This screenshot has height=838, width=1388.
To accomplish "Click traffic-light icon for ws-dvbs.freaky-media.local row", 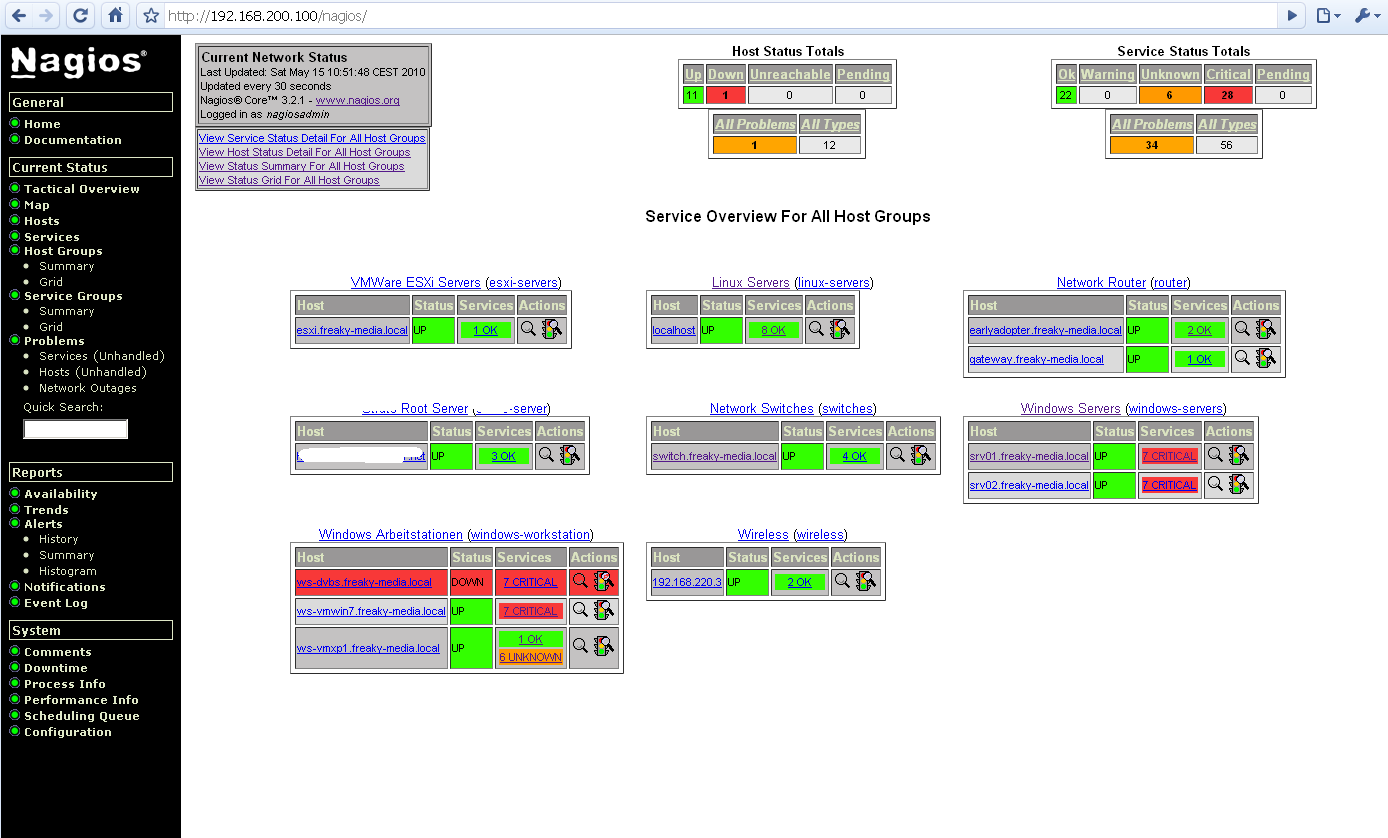I will pyautogui.click(x=603, y=582).
